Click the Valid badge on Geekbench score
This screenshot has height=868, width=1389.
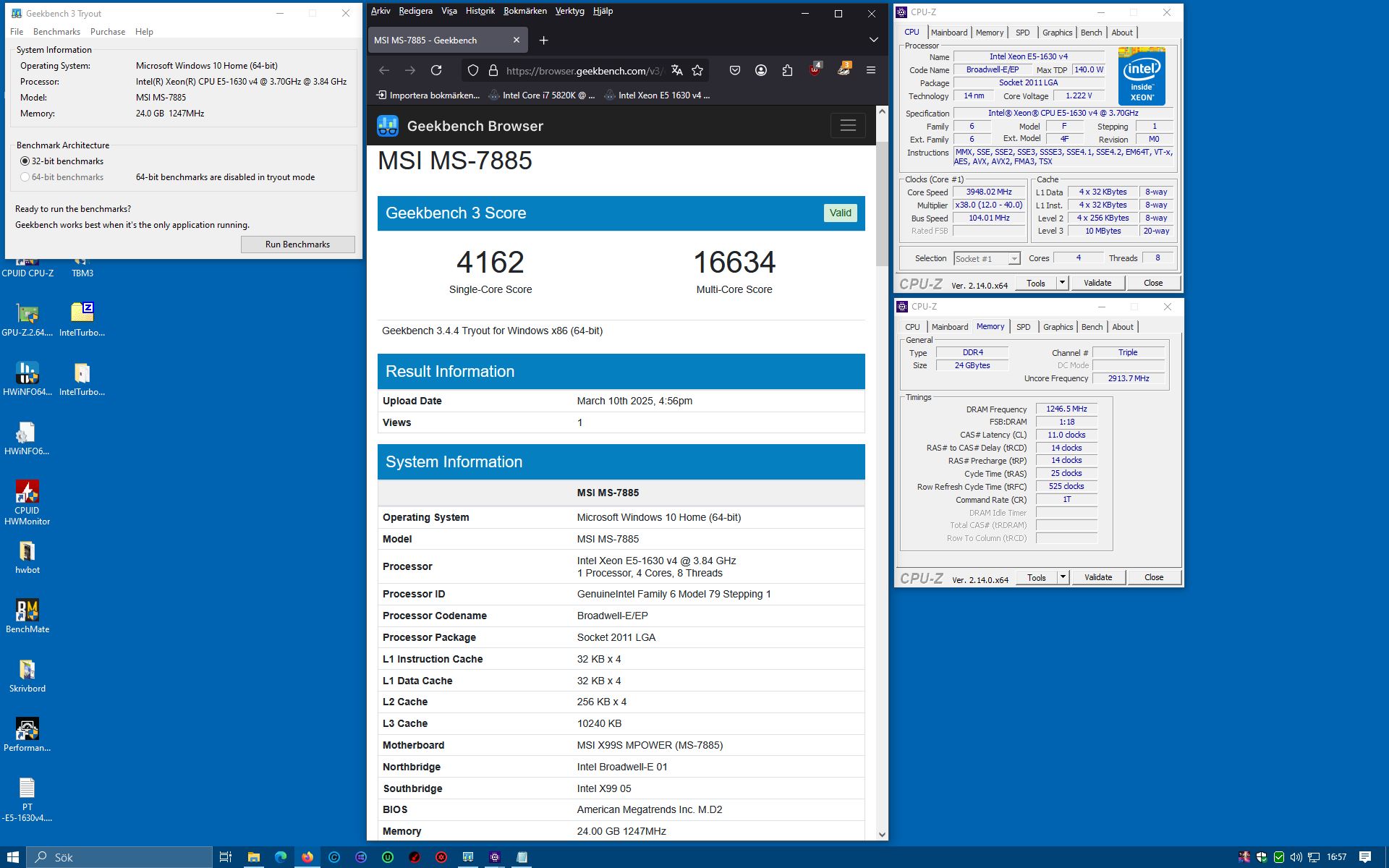[x=840, y=213]
